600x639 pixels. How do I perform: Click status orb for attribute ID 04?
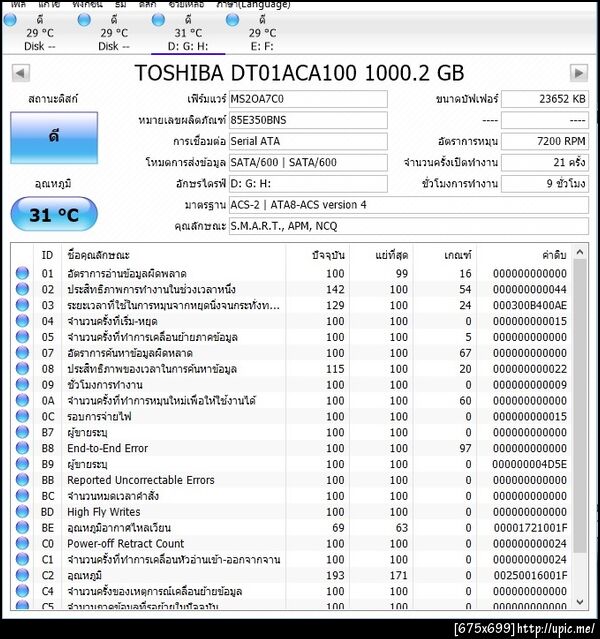click(22, 321)
